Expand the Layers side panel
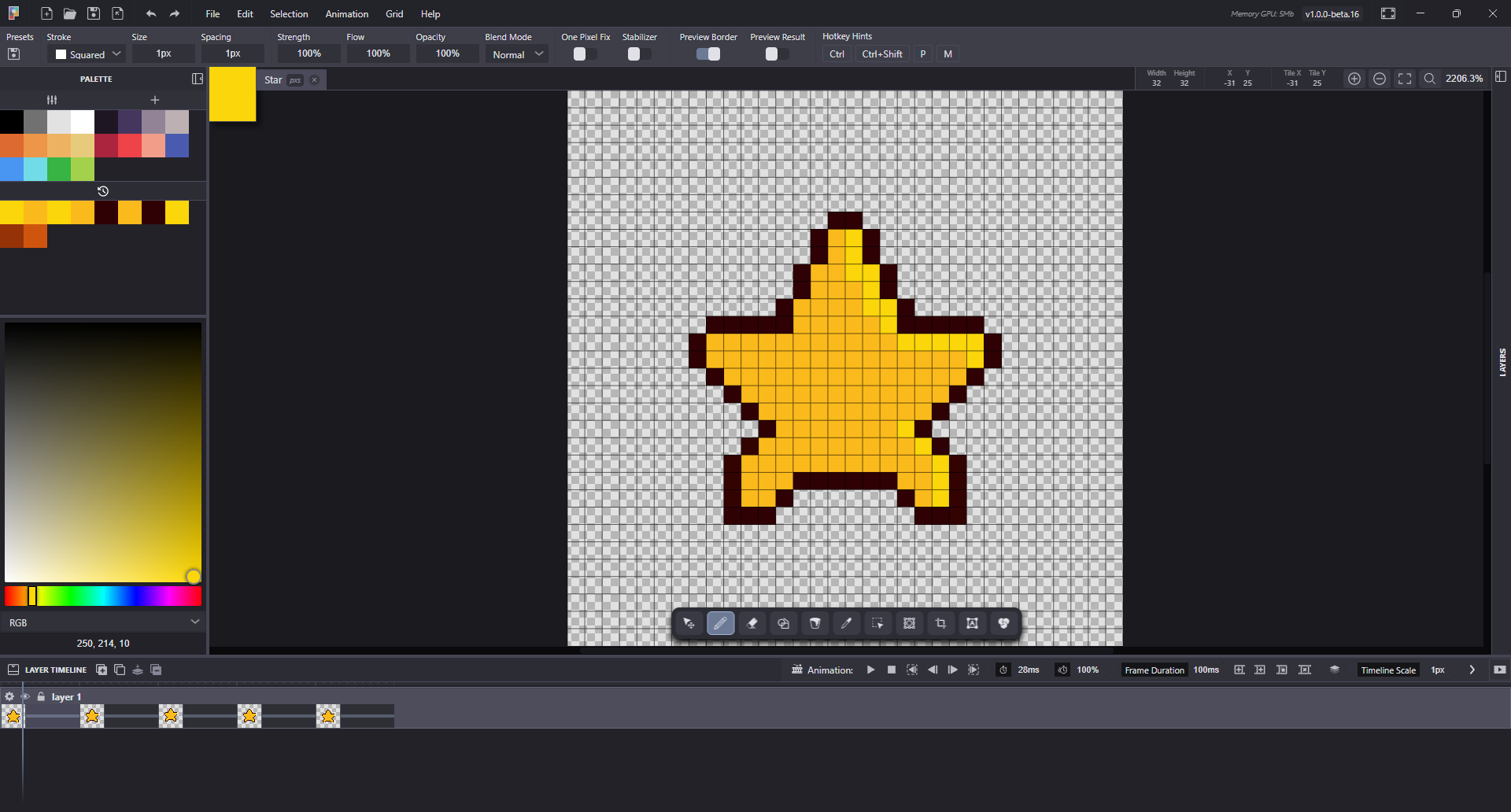Screen dimensions: 1511x812 (x=1502, y=362)
